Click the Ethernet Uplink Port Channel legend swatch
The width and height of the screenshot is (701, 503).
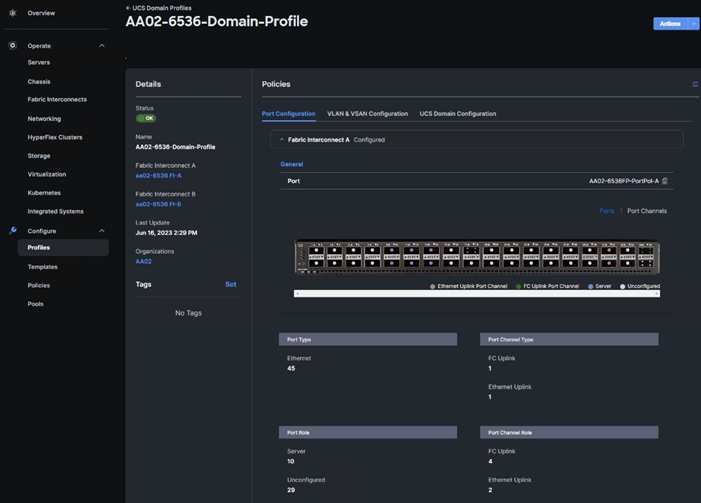pyautogui.click(x=432, y=286)
